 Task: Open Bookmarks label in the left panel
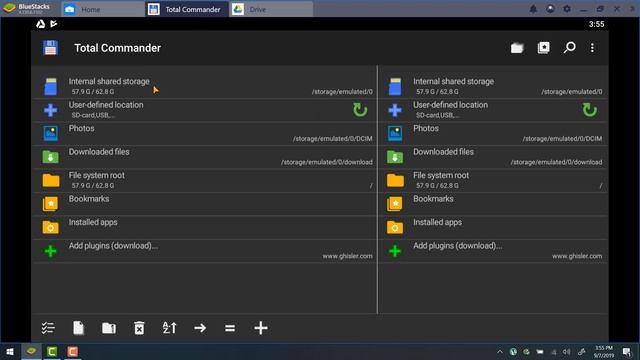pos(89,198)
